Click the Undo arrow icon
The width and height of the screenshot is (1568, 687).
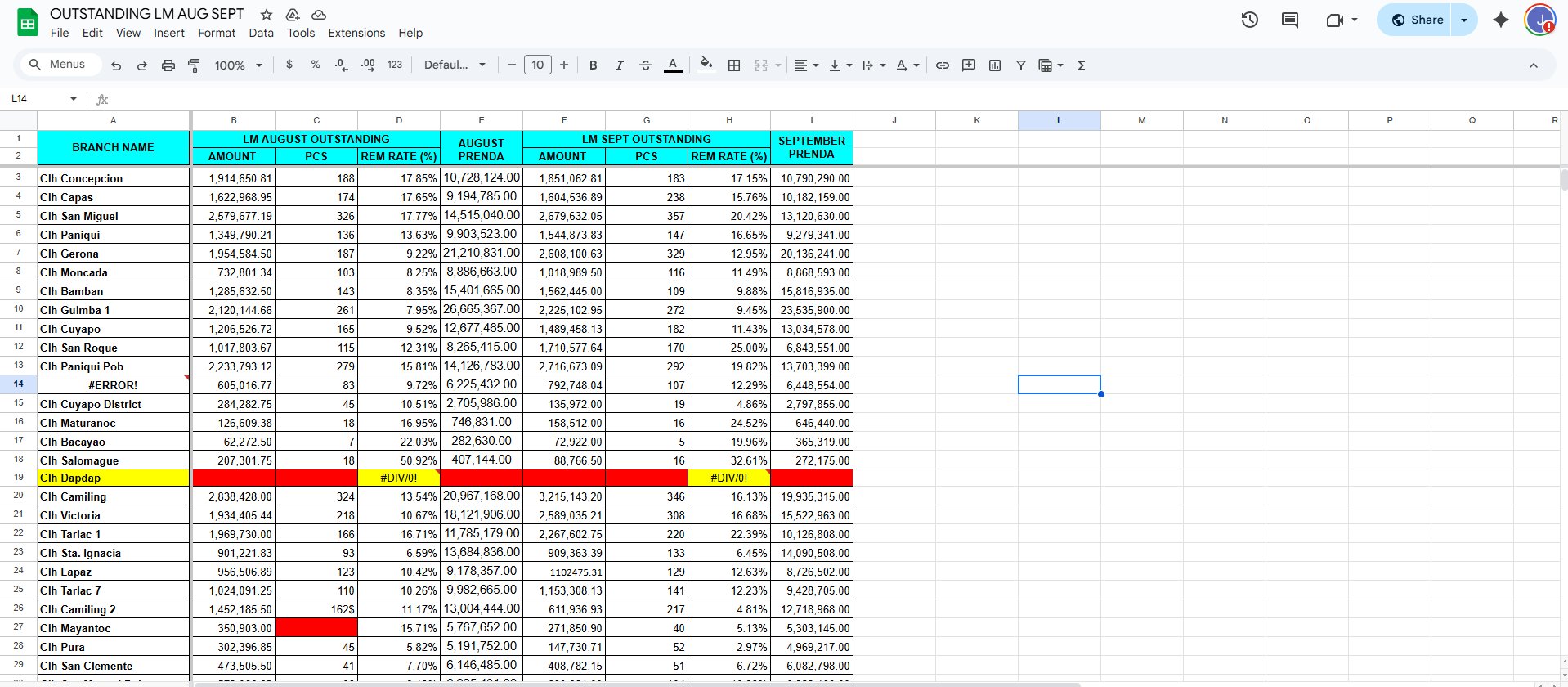point(116,65)
